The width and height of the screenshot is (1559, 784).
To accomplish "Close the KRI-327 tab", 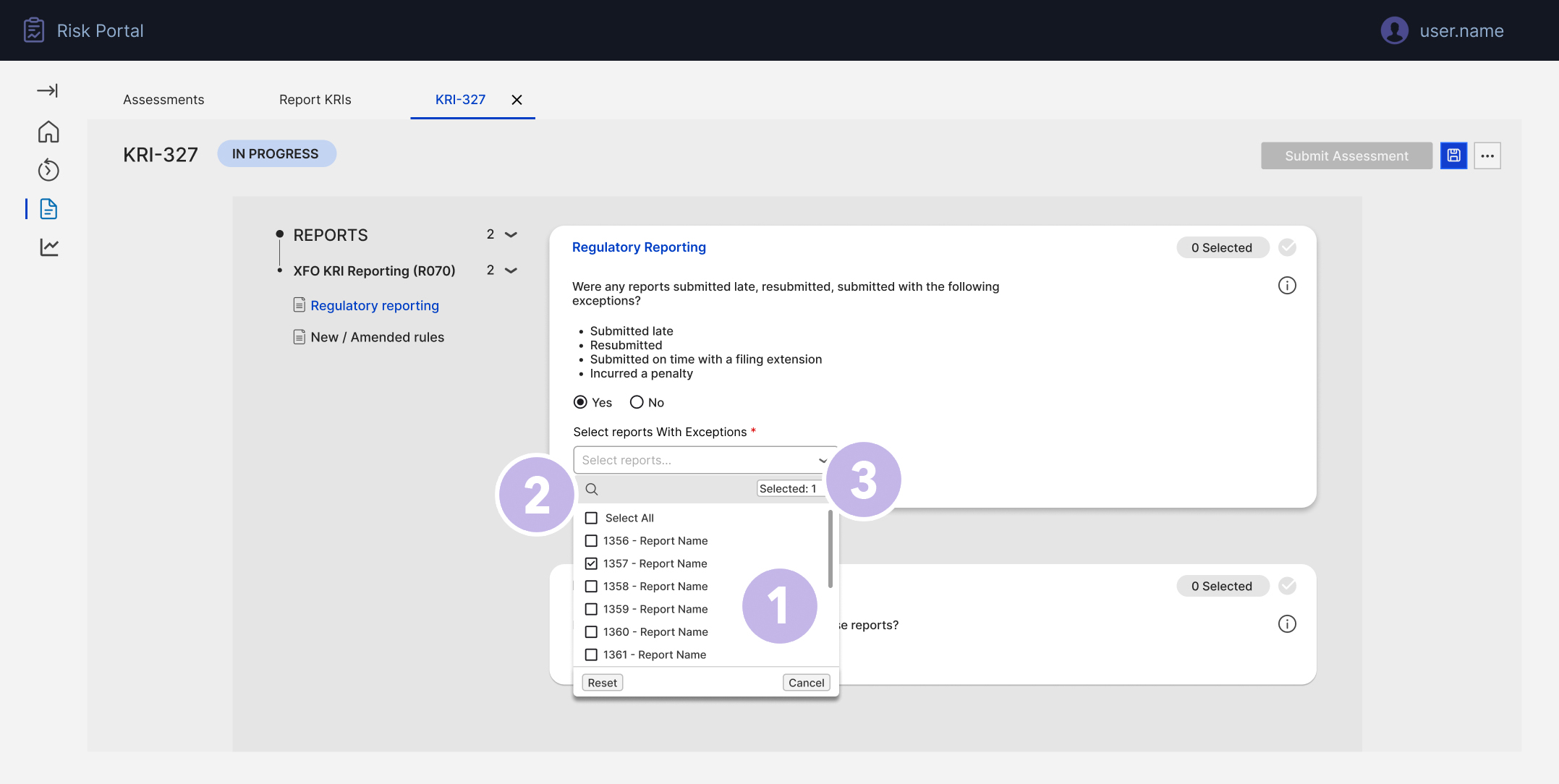I will coord(517,100).
